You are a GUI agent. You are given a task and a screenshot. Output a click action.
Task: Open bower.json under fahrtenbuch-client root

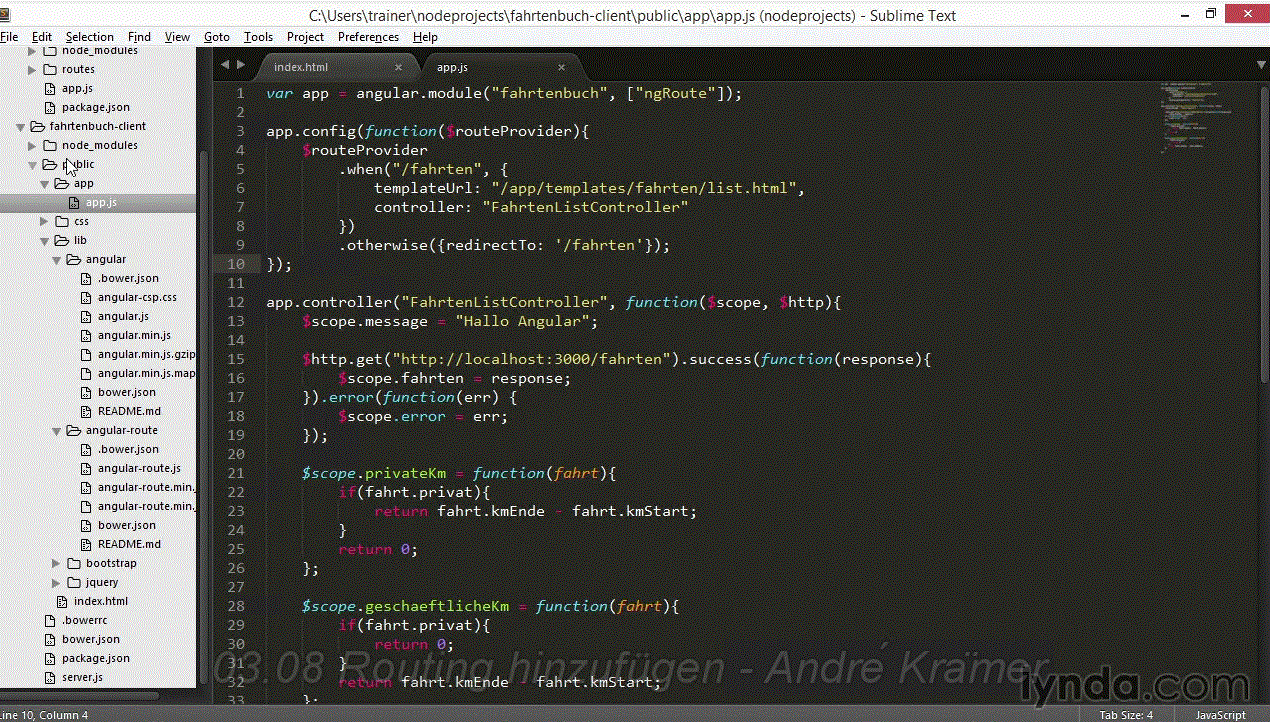[90, 639]
